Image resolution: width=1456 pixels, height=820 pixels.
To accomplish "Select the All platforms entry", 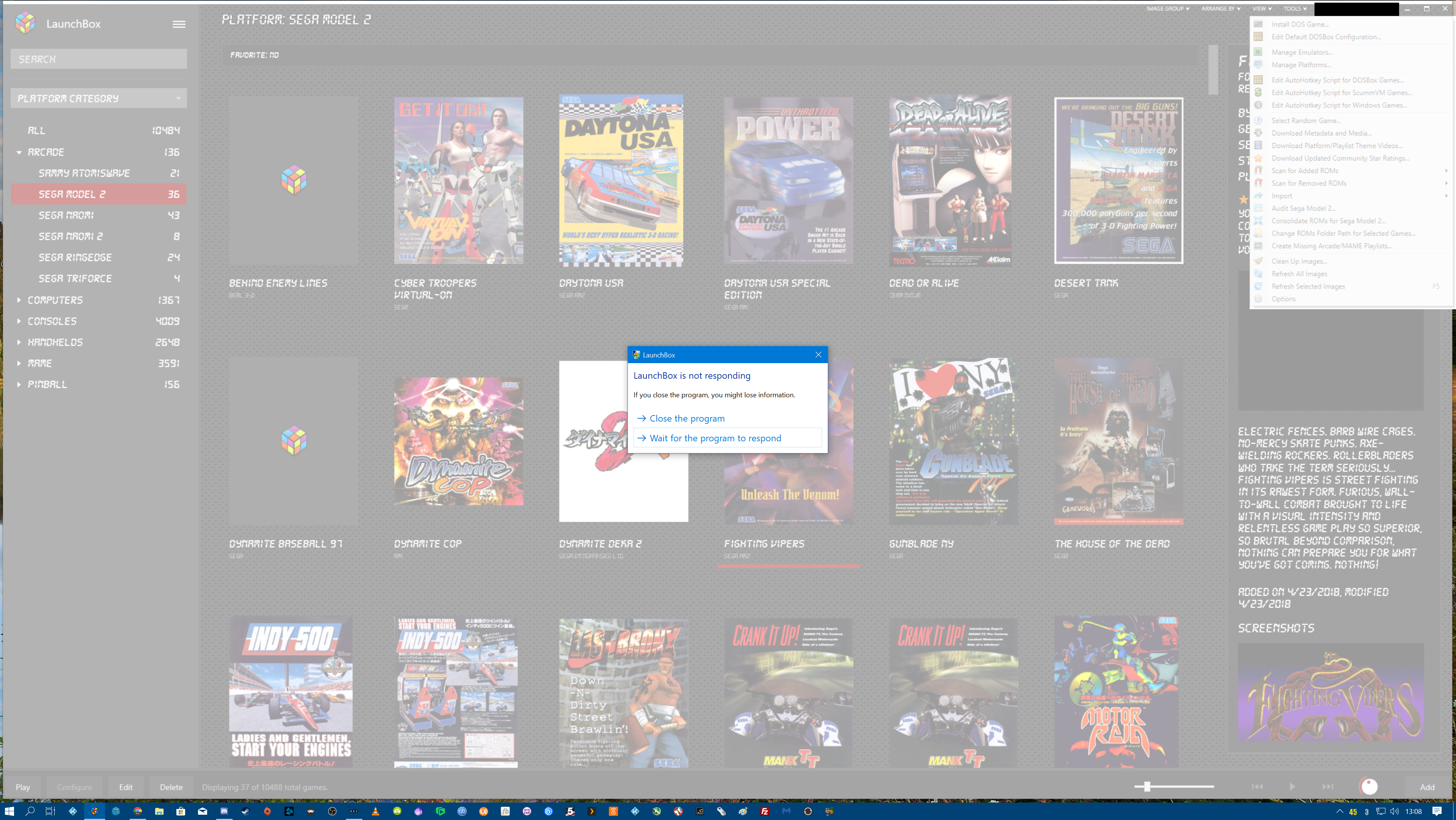I will [98, 131].
